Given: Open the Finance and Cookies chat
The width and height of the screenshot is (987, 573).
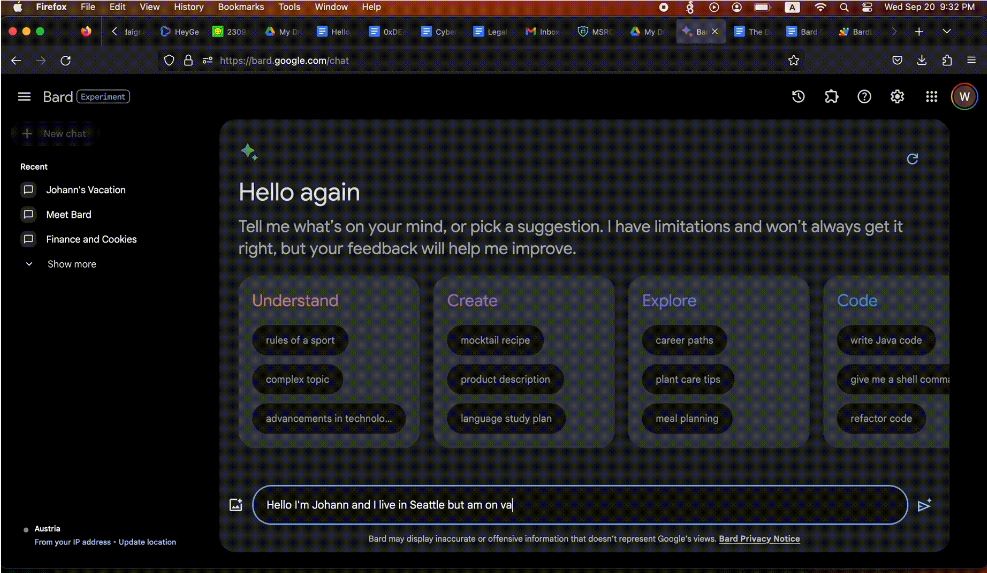Looking at the screenshot, I should tap(91, 239).
